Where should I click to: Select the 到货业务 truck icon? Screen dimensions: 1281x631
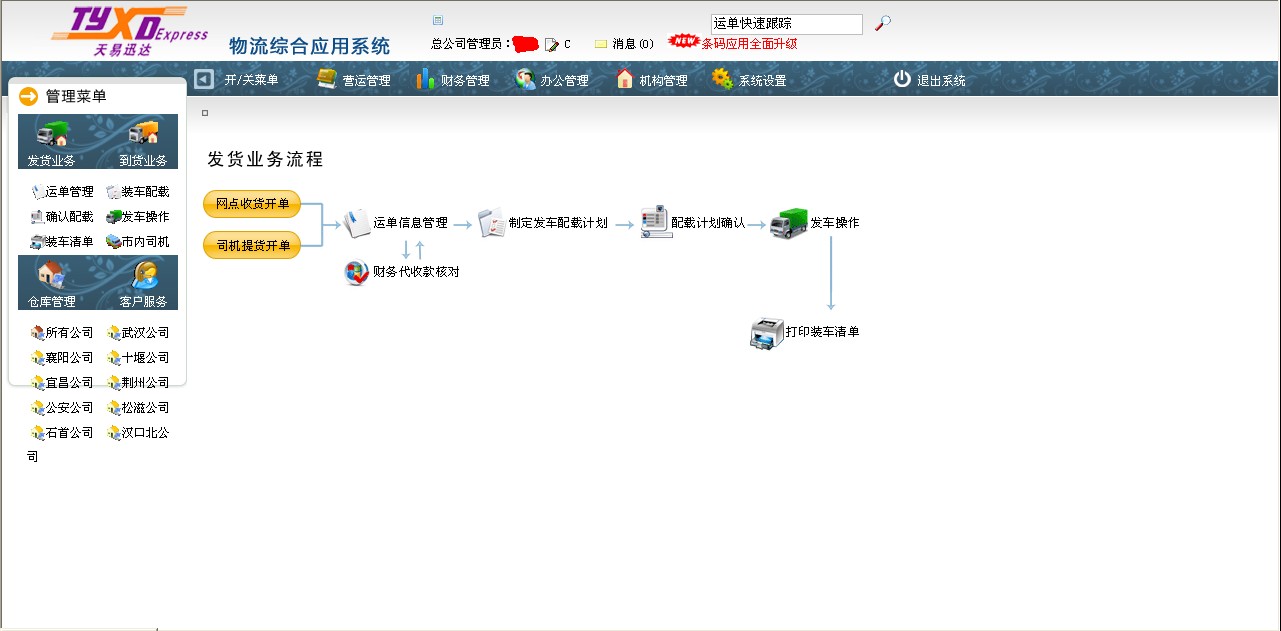point(143,134)
